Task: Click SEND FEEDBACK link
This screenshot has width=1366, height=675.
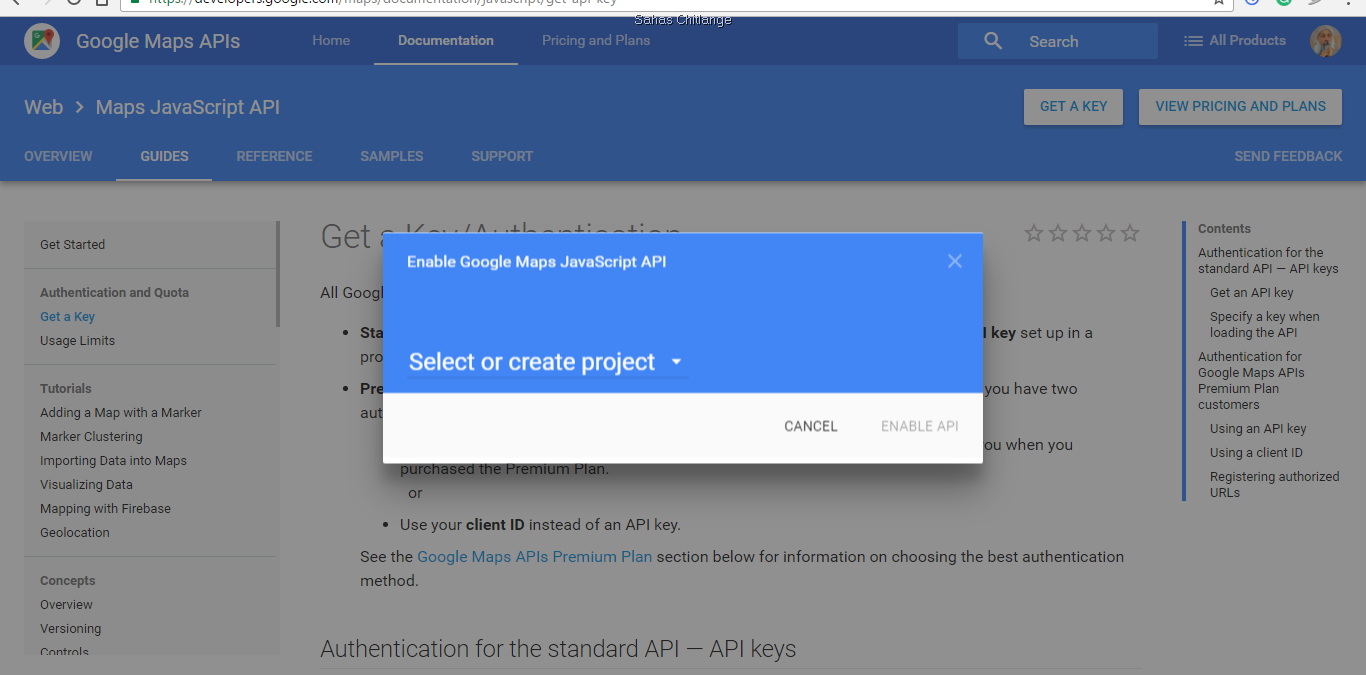Action: 1288,157
